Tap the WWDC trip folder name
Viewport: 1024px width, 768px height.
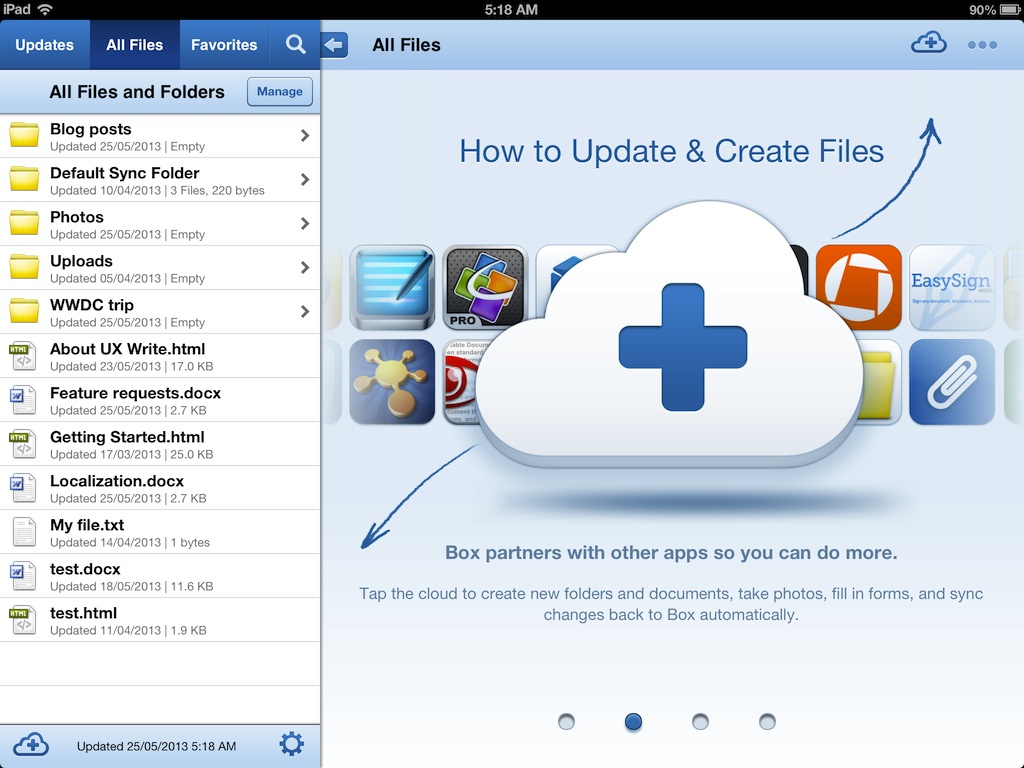click(x=92, y=305)
